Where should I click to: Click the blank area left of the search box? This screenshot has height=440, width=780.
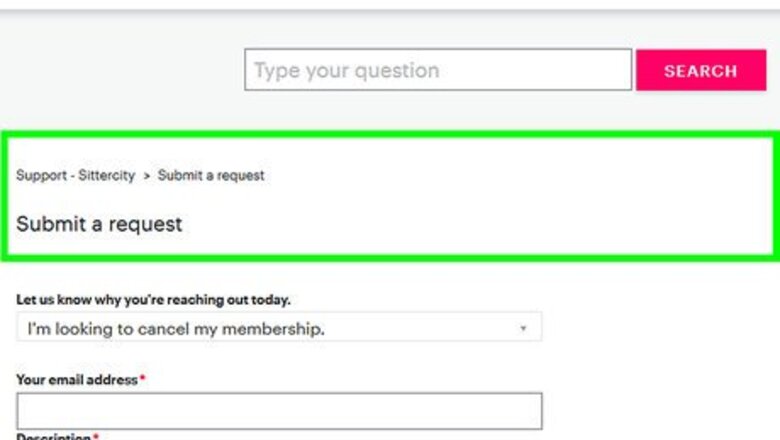pyautogui.click(x=120, y=71)
